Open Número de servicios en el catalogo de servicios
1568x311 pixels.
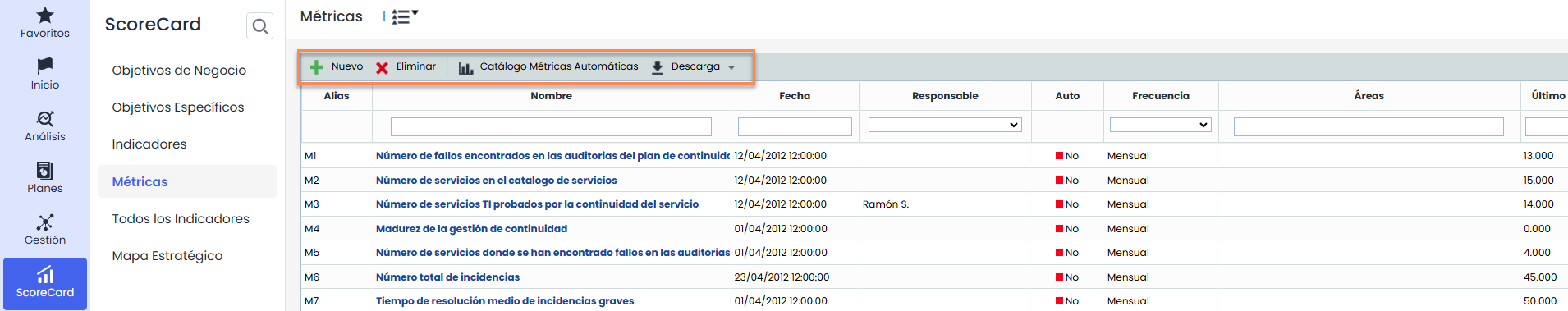tap(496, 181)
